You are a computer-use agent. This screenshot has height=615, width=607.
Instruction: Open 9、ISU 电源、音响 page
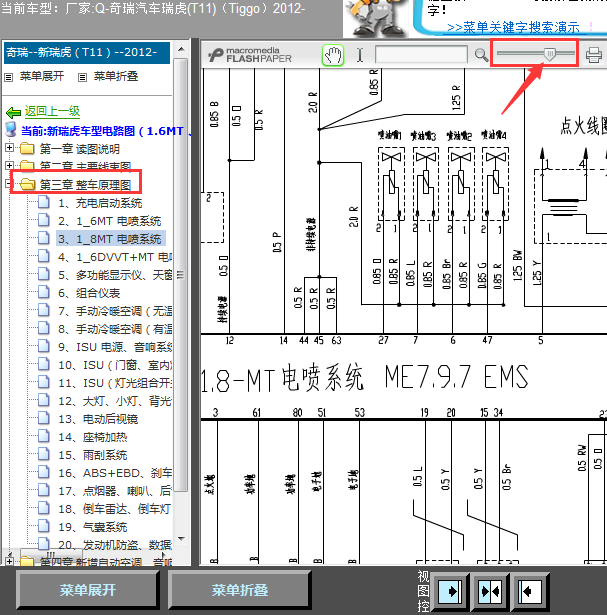[115, 347]
